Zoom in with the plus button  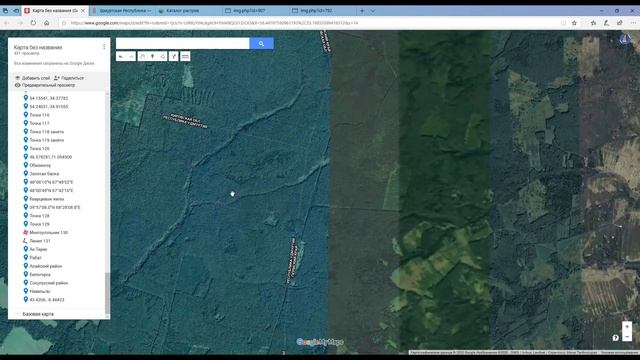(627, 327)
